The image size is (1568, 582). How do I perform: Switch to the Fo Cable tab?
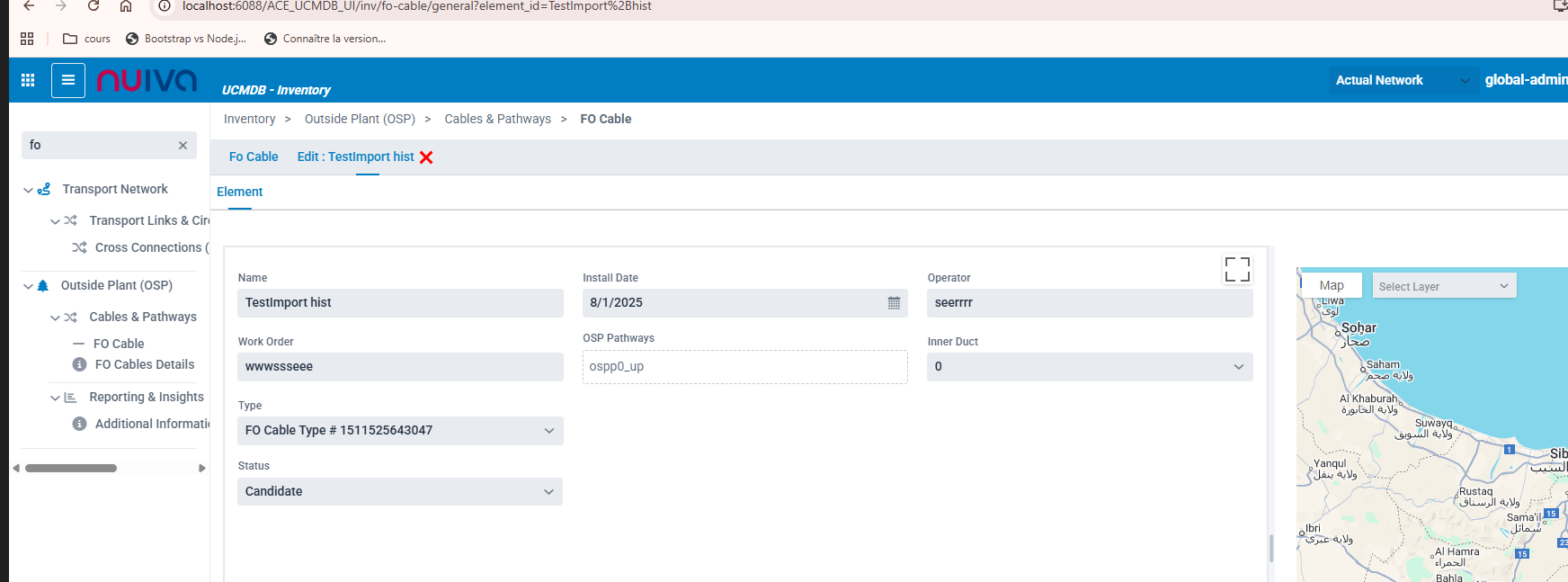click(x=254, y=157)
